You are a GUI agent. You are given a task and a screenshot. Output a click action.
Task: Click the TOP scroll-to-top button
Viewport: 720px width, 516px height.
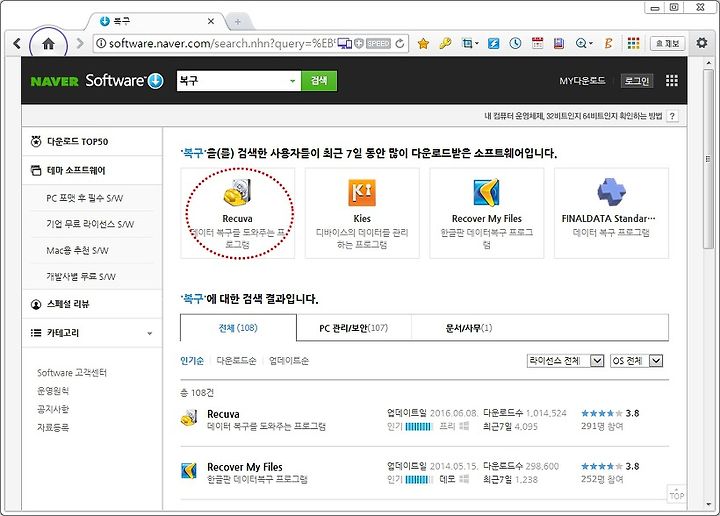pyautogui.click(x=676, y=494)
